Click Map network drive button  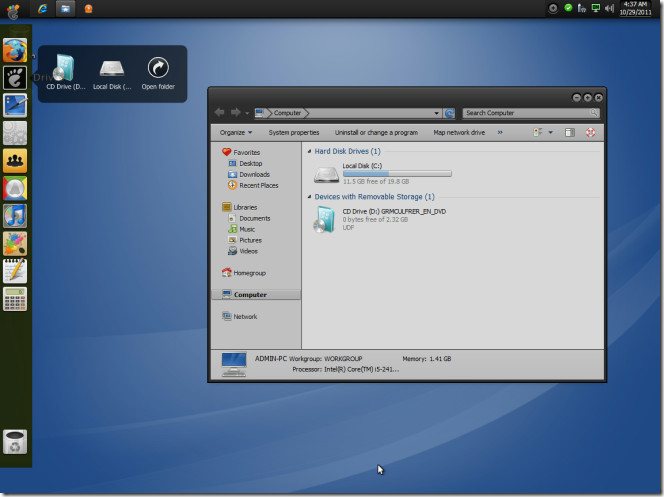click(x=459, y=133)
